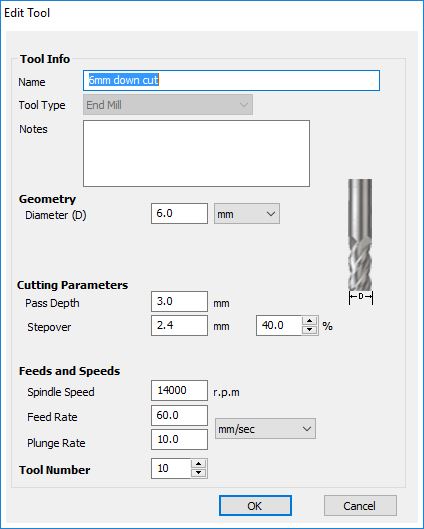Select the Feed Rate 60.0 field
Image resolution: width=424 pixels, height=529 pixels.
point(179,415)
